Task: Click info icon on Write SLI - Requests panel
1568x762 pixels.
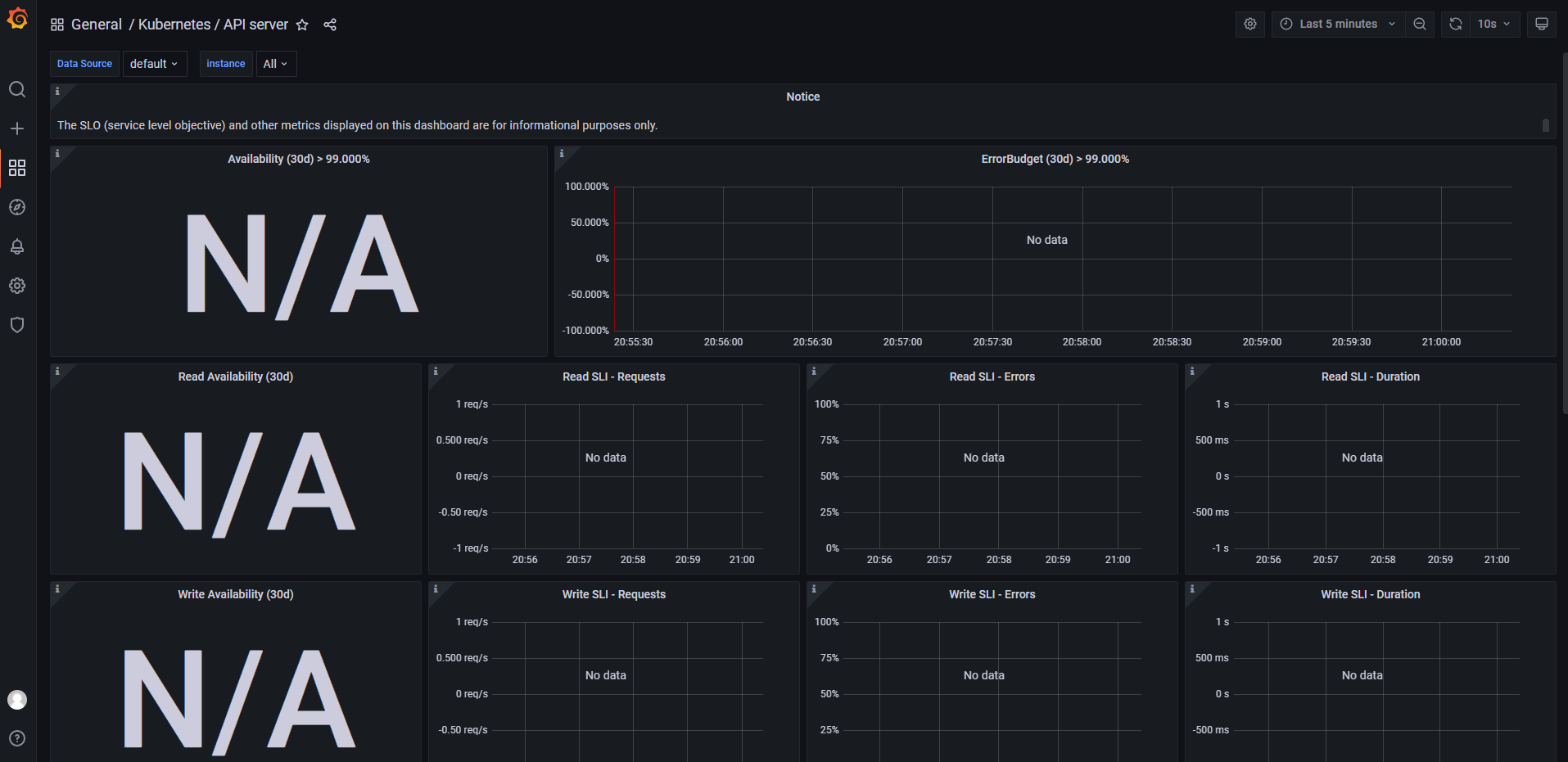Action: coord(436,589)
